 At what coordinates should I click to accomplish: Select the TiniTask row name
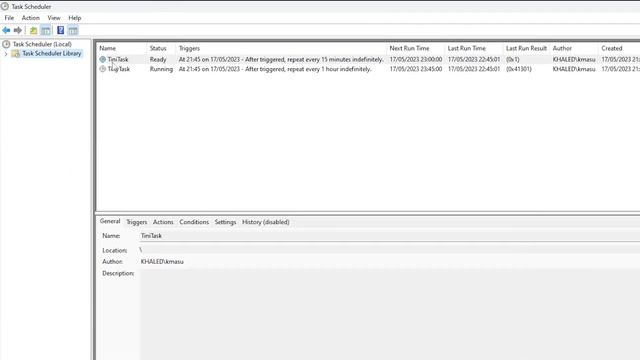pyautogui.click(x=118, y=59)
